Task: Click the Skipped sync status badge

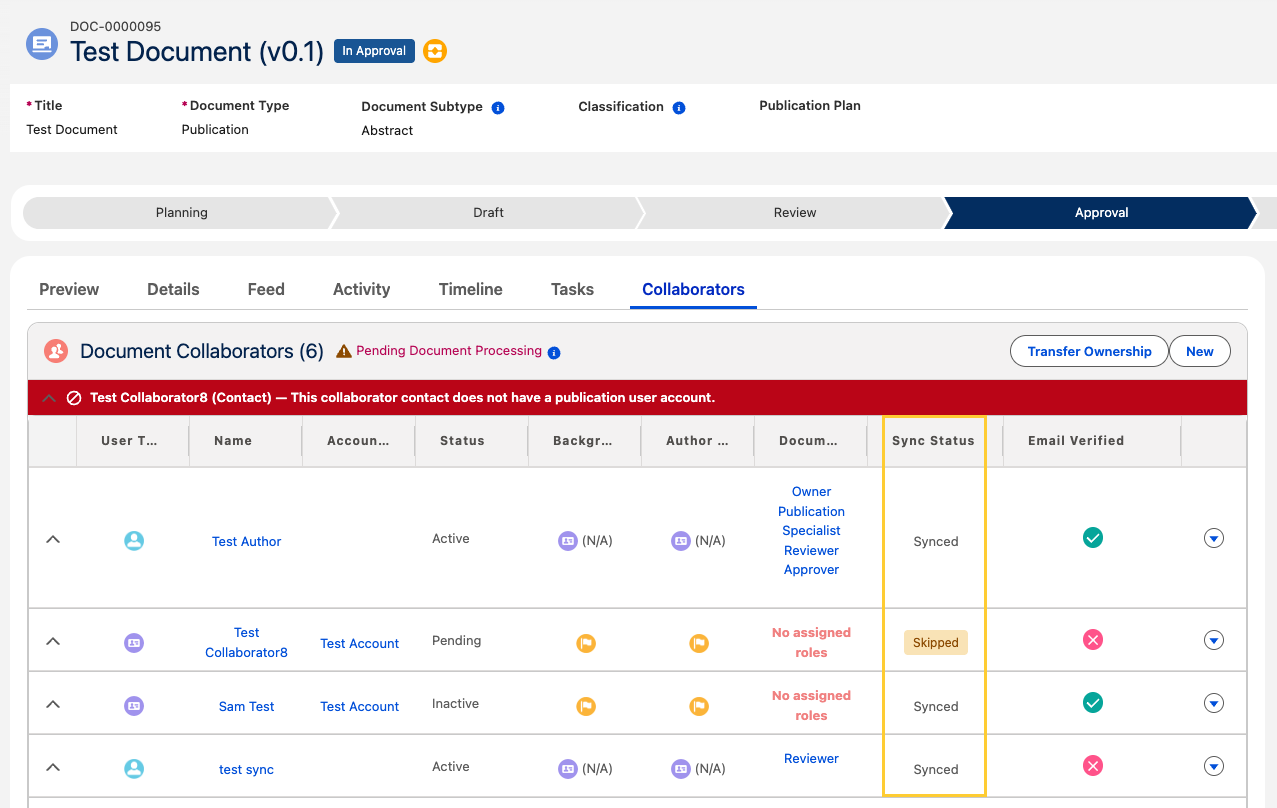Action: point(936,642)
